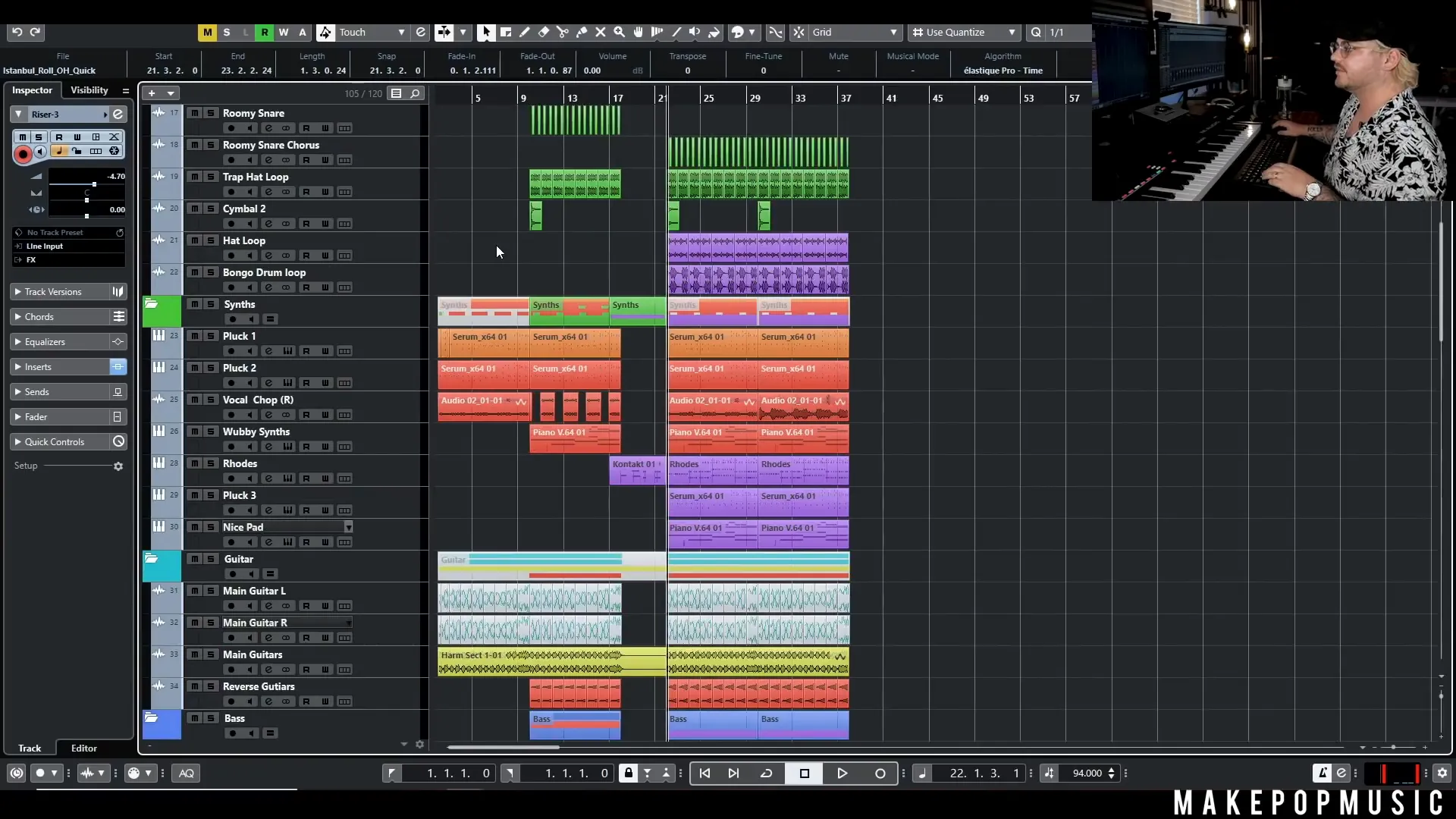Screen dimensions: 1456x819
Task: Select the Zoom magnifier tool
Action: 620,32
